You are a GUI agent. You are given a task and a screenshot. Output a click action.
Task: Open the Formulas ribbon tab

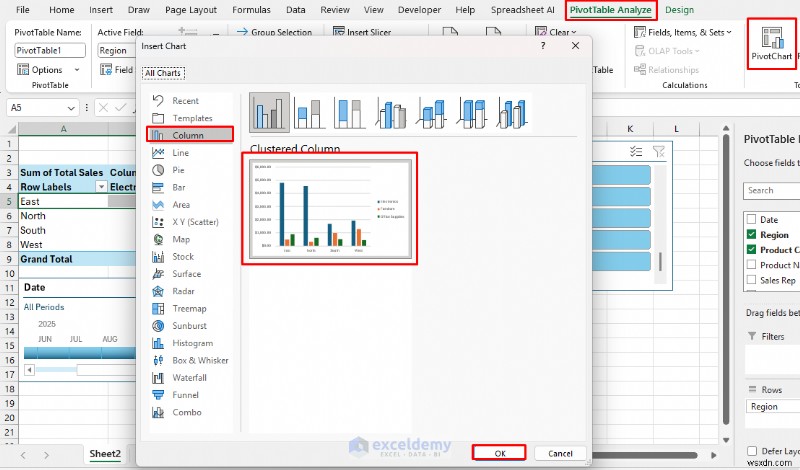pos(251,10)
